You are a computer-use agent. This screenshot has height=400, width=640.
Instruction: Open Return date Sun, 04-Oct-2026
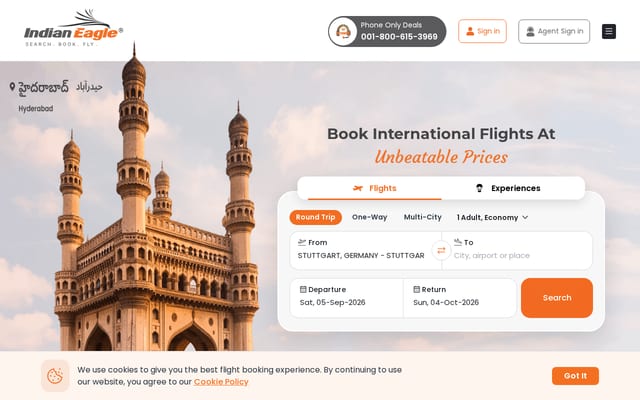click(460, 298)
